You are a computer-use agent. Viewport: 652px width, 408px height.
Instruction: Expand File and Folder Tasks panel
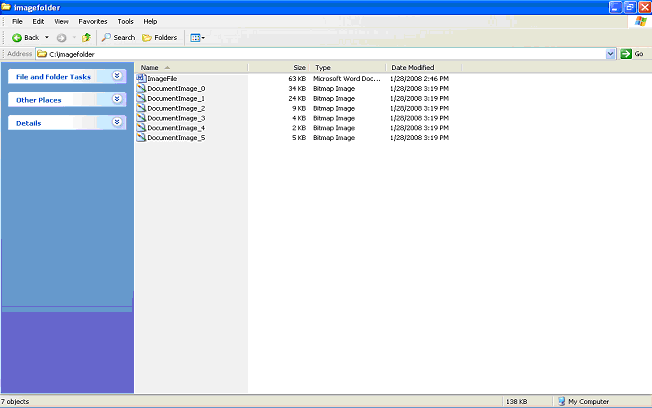coord(117,76)
